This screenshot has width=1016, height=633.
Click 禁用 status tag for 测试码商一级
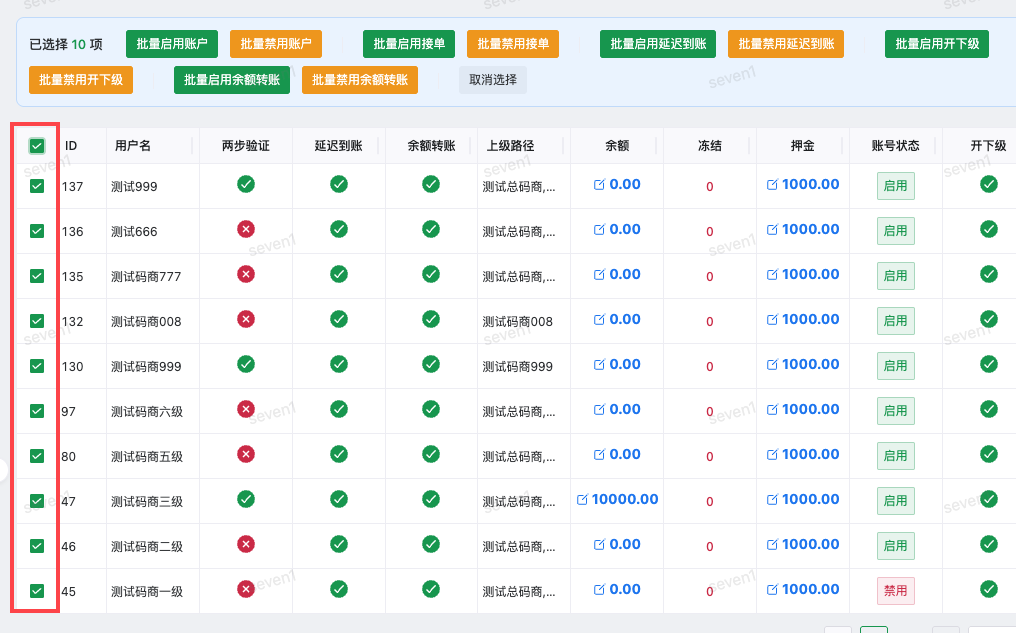tap(895, 591)
